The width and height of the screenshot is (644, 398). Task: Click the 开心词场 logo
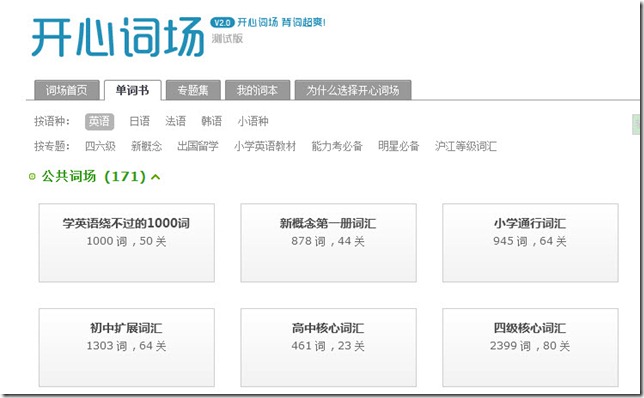pos(118,37)
